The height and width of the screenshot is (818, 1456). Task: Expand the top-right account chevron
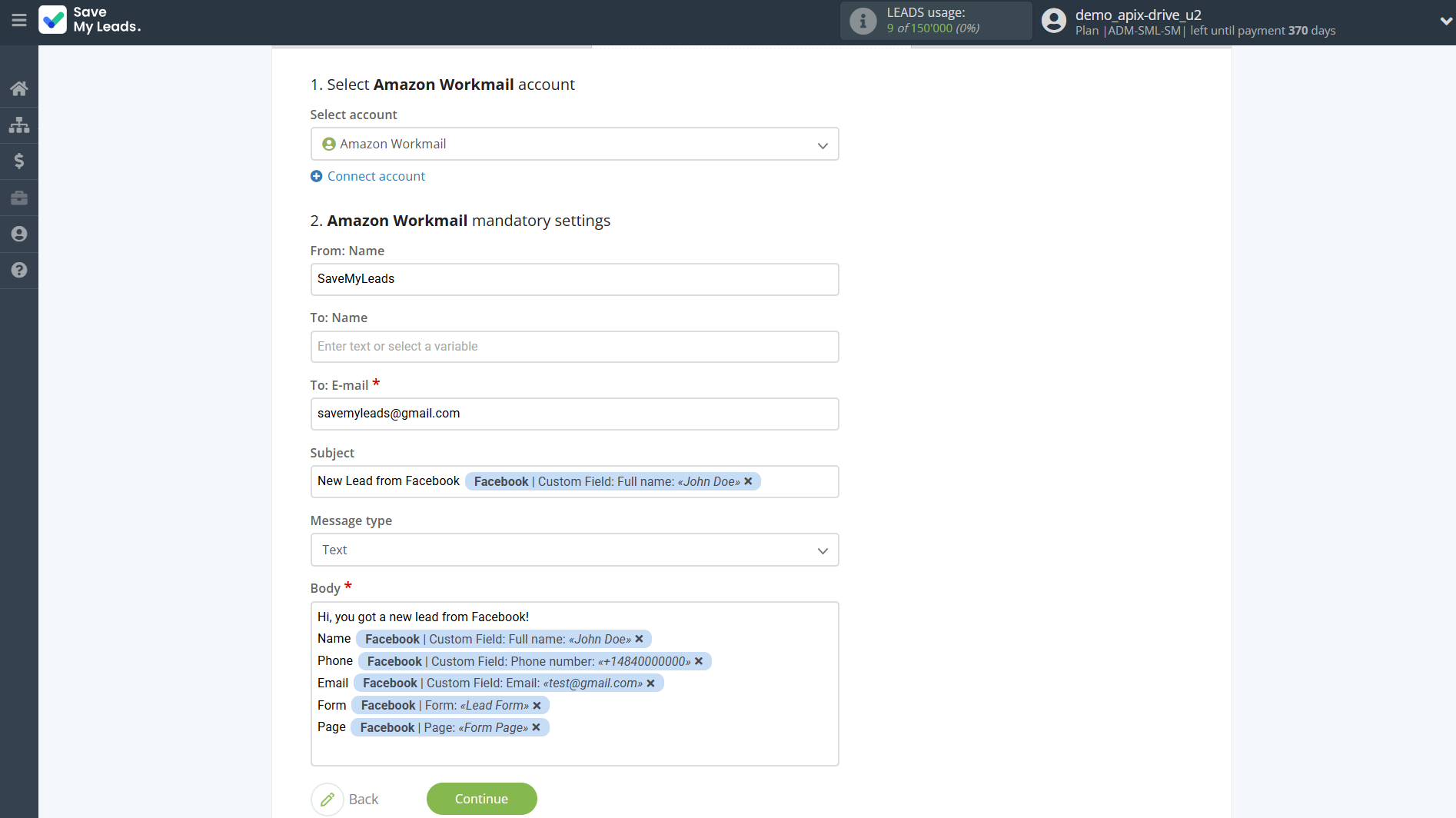tap(1444, 21)
